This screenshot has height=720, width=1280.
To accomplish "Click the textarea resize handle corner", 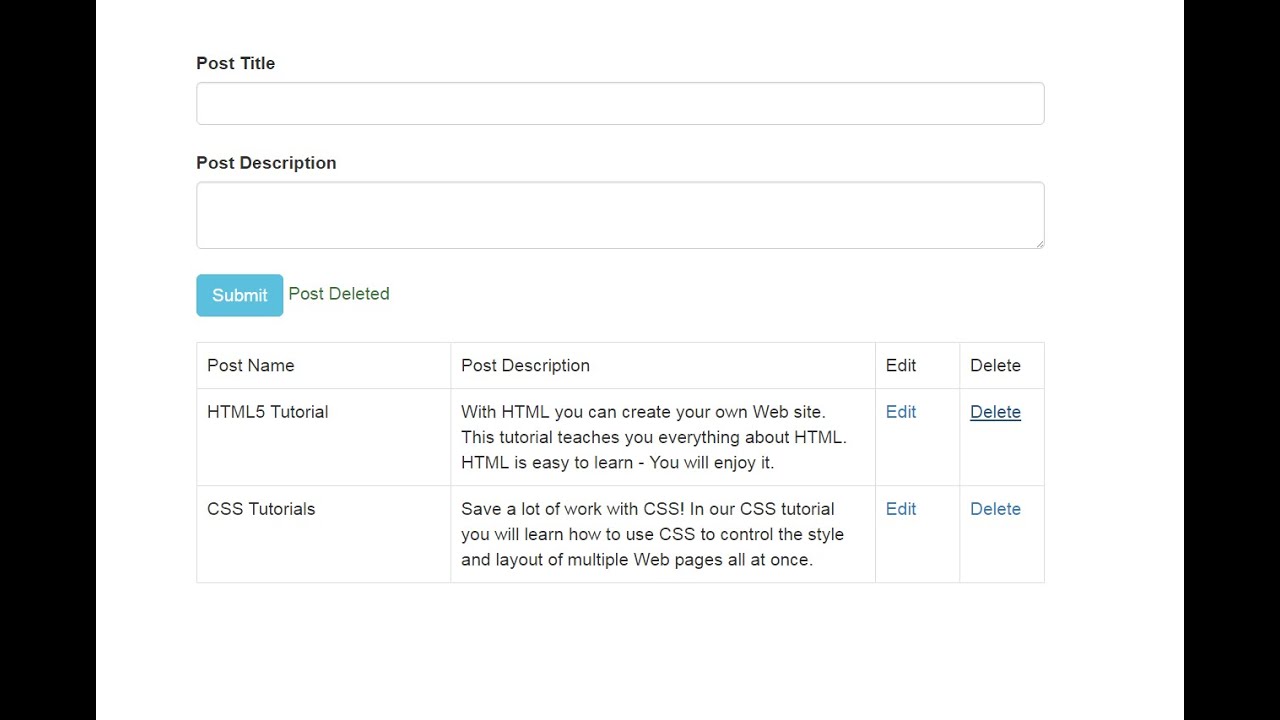I will [1039, 243].
